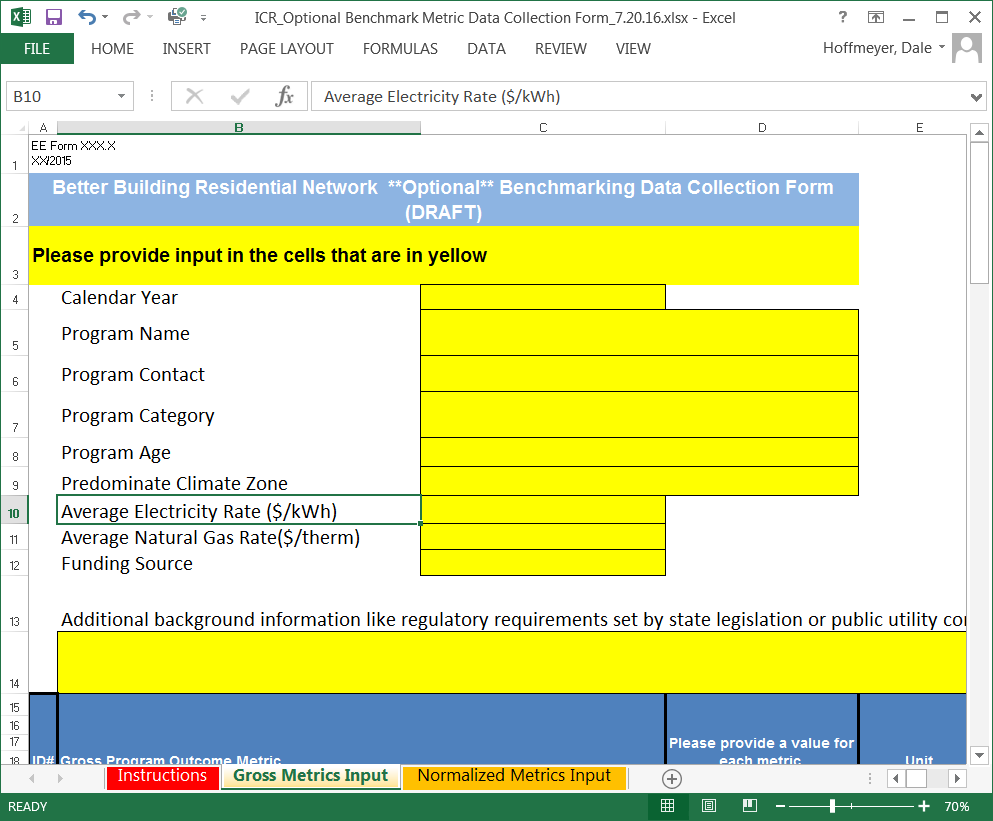Image resolution: width=993 pixels, height=821 pixels.
Task: Switch to Page Break Preview icon
Action: (750, 806)
